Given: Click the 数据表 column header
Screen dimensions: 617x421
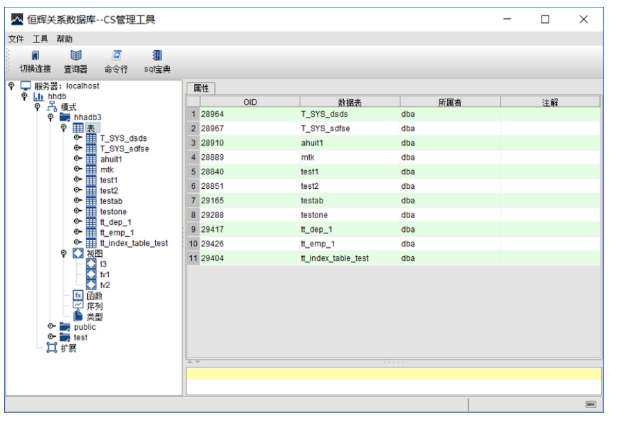Looking at the screenshot, I should [x=349, y=102].
